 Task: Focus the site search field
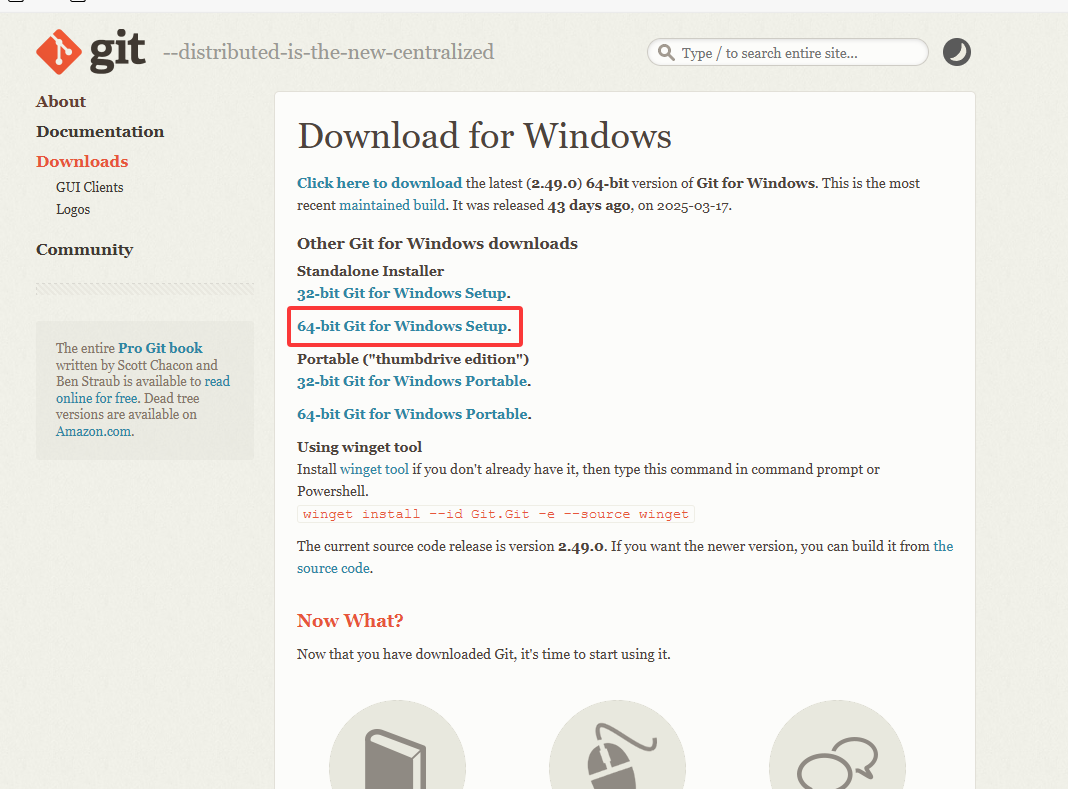pos(787,52)
